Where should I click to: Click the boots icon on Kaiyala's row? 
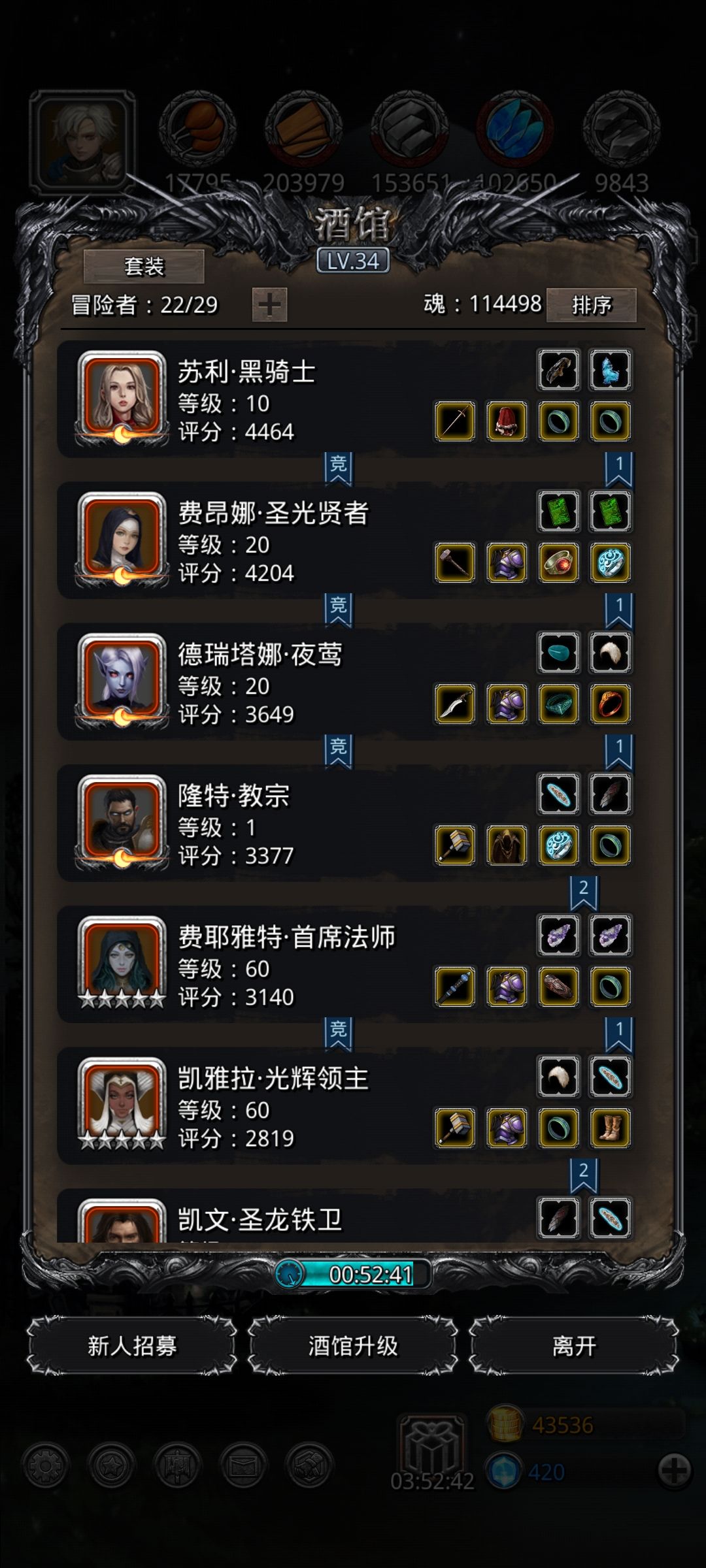click(x=610, y=1128)
